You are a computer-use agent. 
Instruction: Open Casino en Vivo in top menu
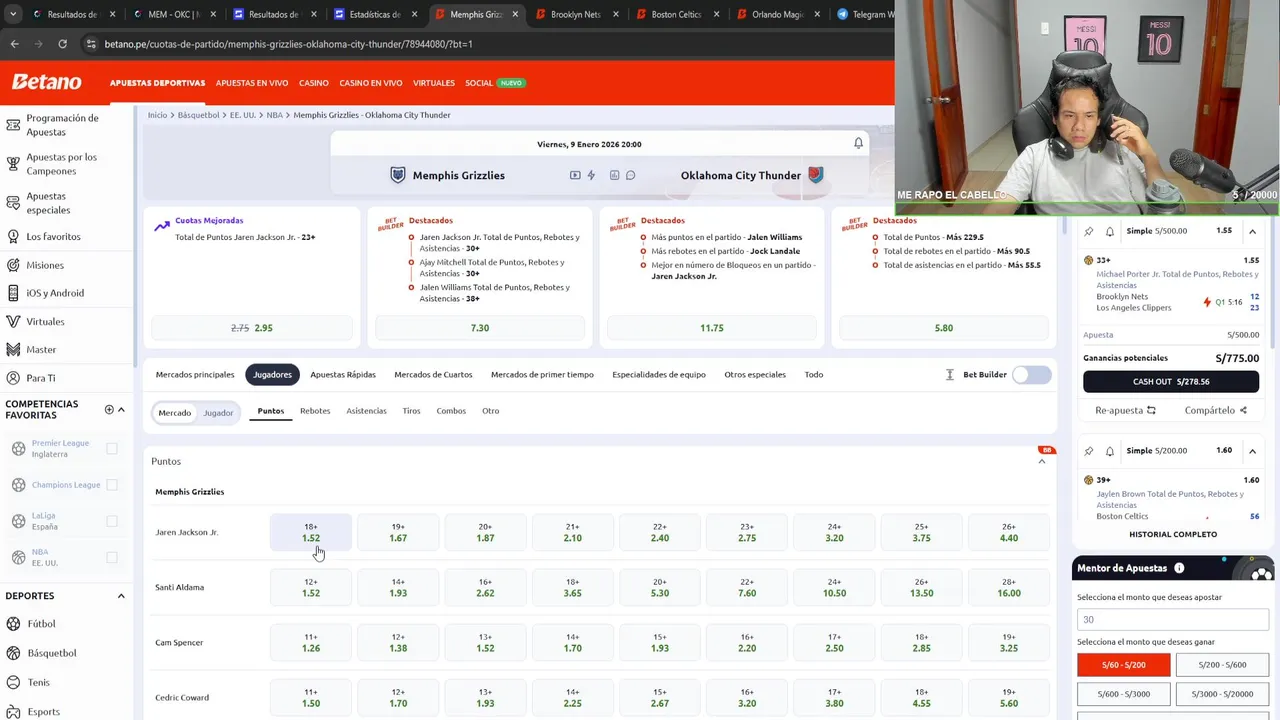[x=371, y=83]
